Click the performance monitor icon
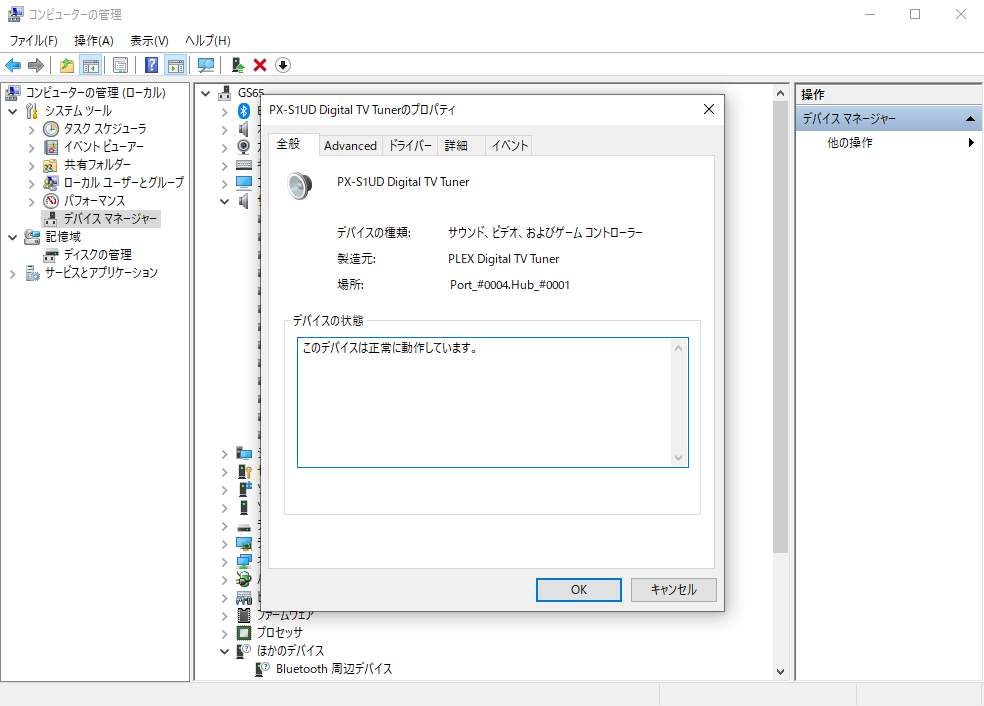Screen dimensions: 984x706 tap(51, 201)
